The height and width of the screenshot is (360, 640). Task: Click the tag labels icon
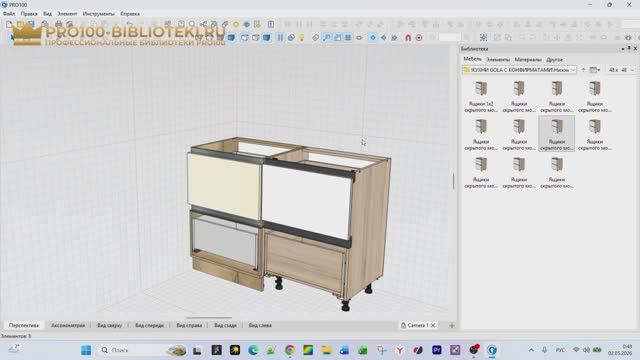[x=315, y=38]
